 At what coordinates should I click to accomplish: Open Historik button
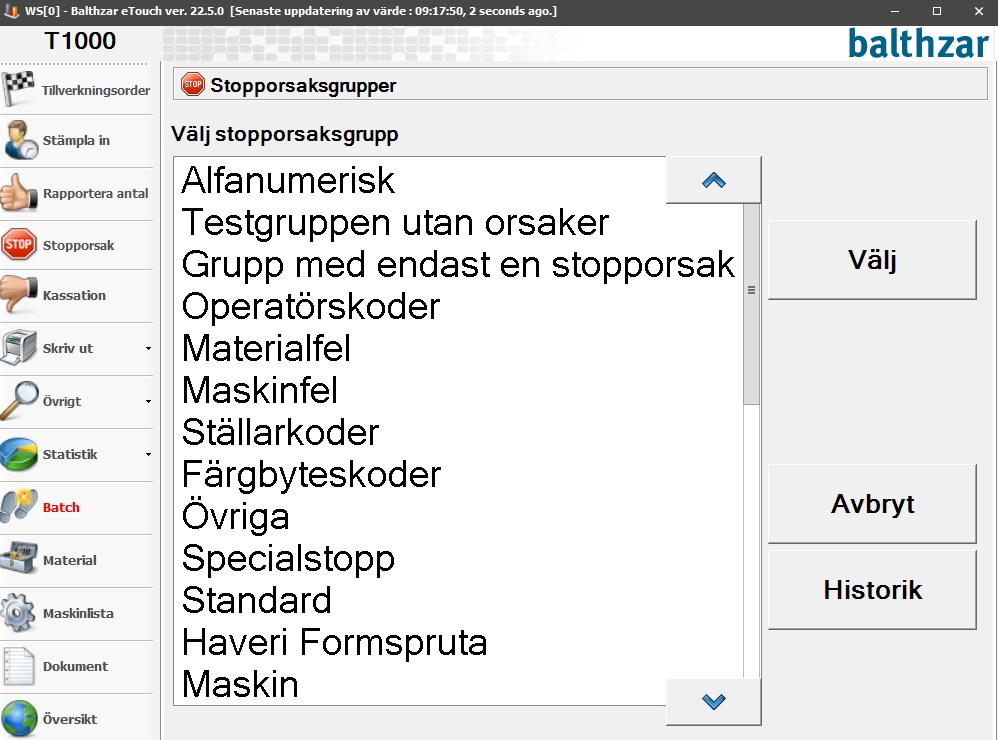(872, 590)
